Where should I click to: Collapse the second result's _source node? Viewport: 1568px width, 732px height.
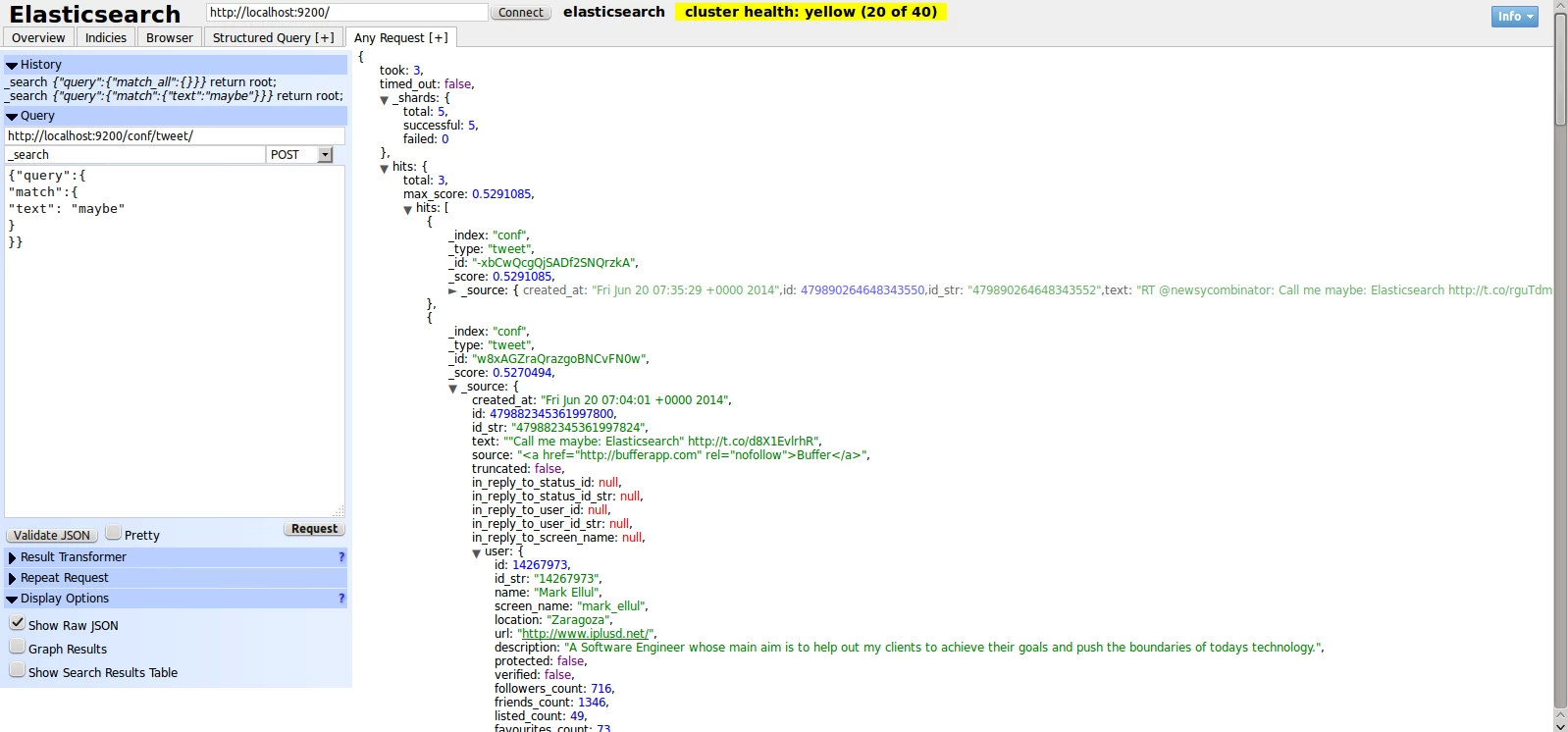[x=452, y=388]
